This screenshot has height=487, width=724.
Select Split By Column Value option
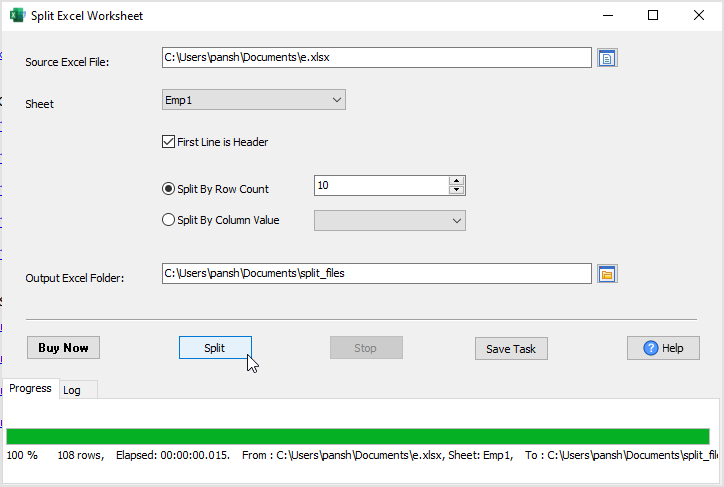pos(168,220)
